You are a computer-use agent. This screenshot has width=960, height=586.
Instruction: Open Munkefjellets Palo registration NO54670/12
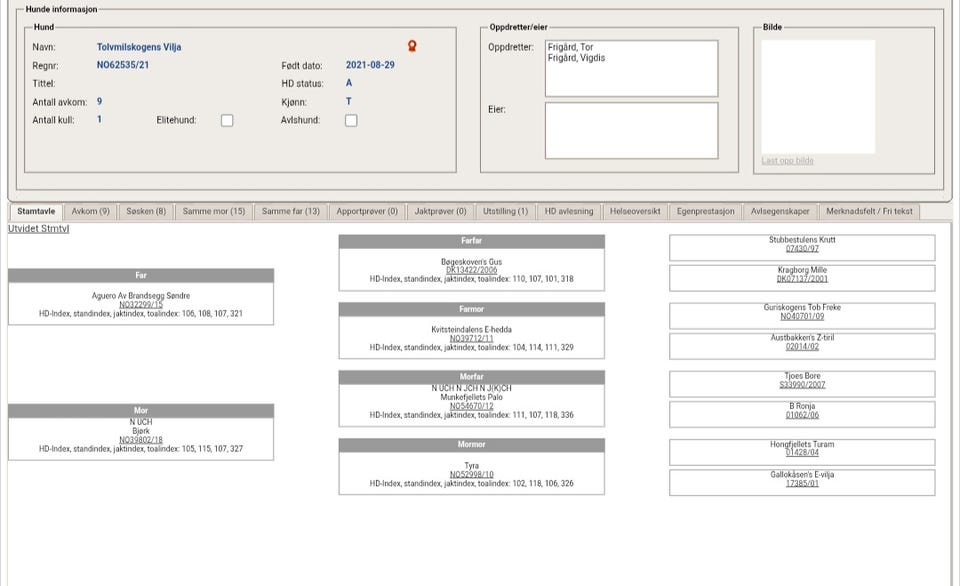[x=471, y=406]
